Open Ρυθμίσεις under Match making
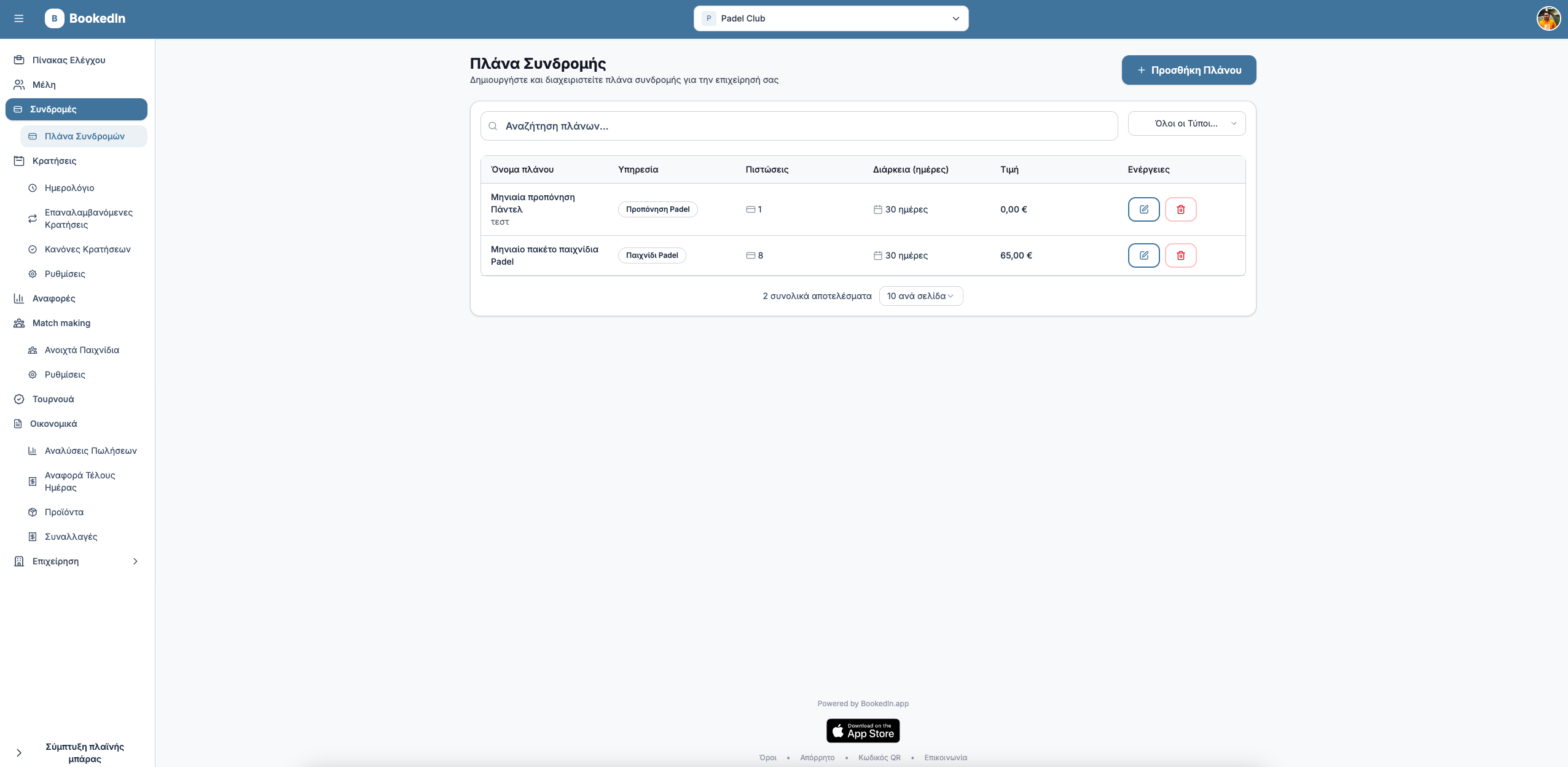This screenshot has width=1568, height=767. coord(64,374)
